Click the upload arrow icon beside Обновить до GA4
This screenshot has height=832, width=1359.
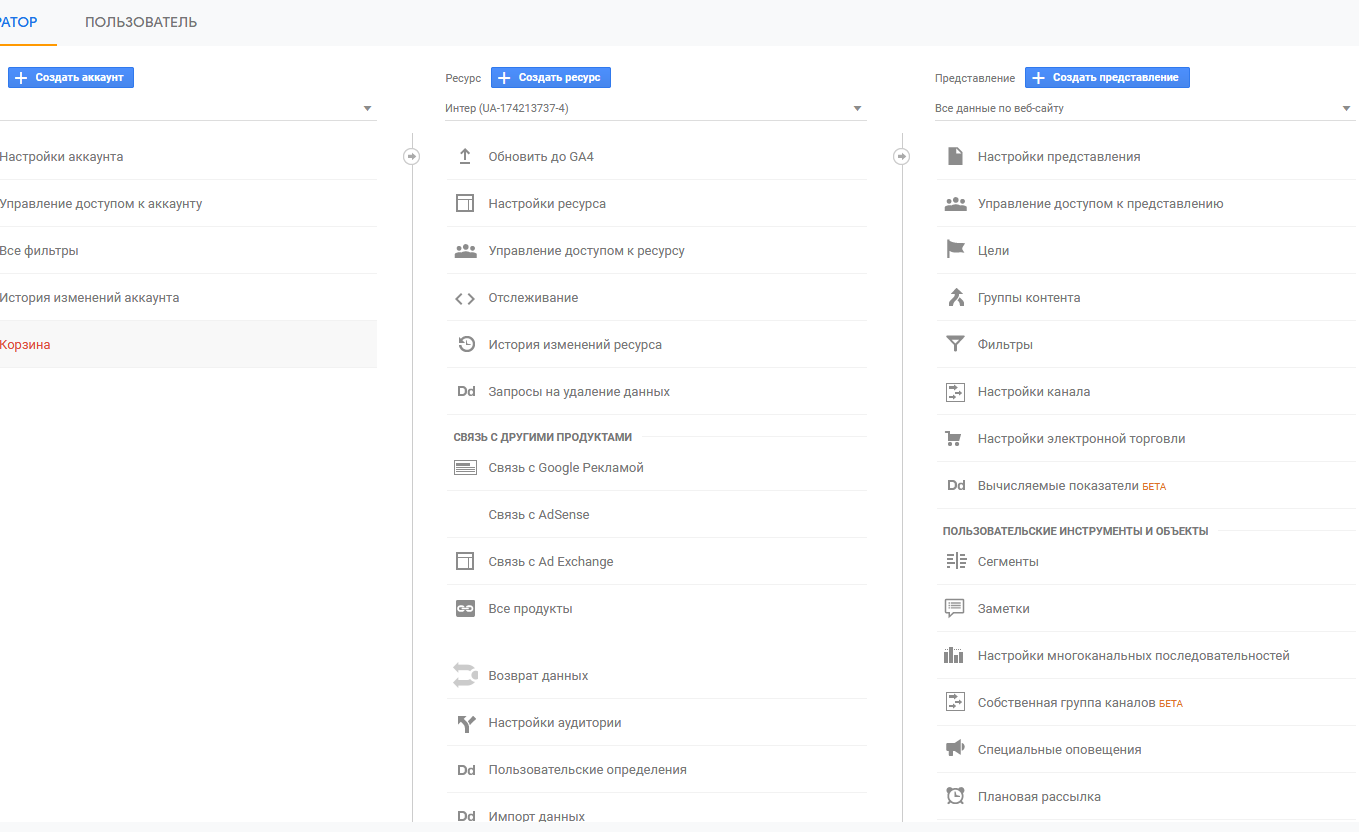coord(465,157)
